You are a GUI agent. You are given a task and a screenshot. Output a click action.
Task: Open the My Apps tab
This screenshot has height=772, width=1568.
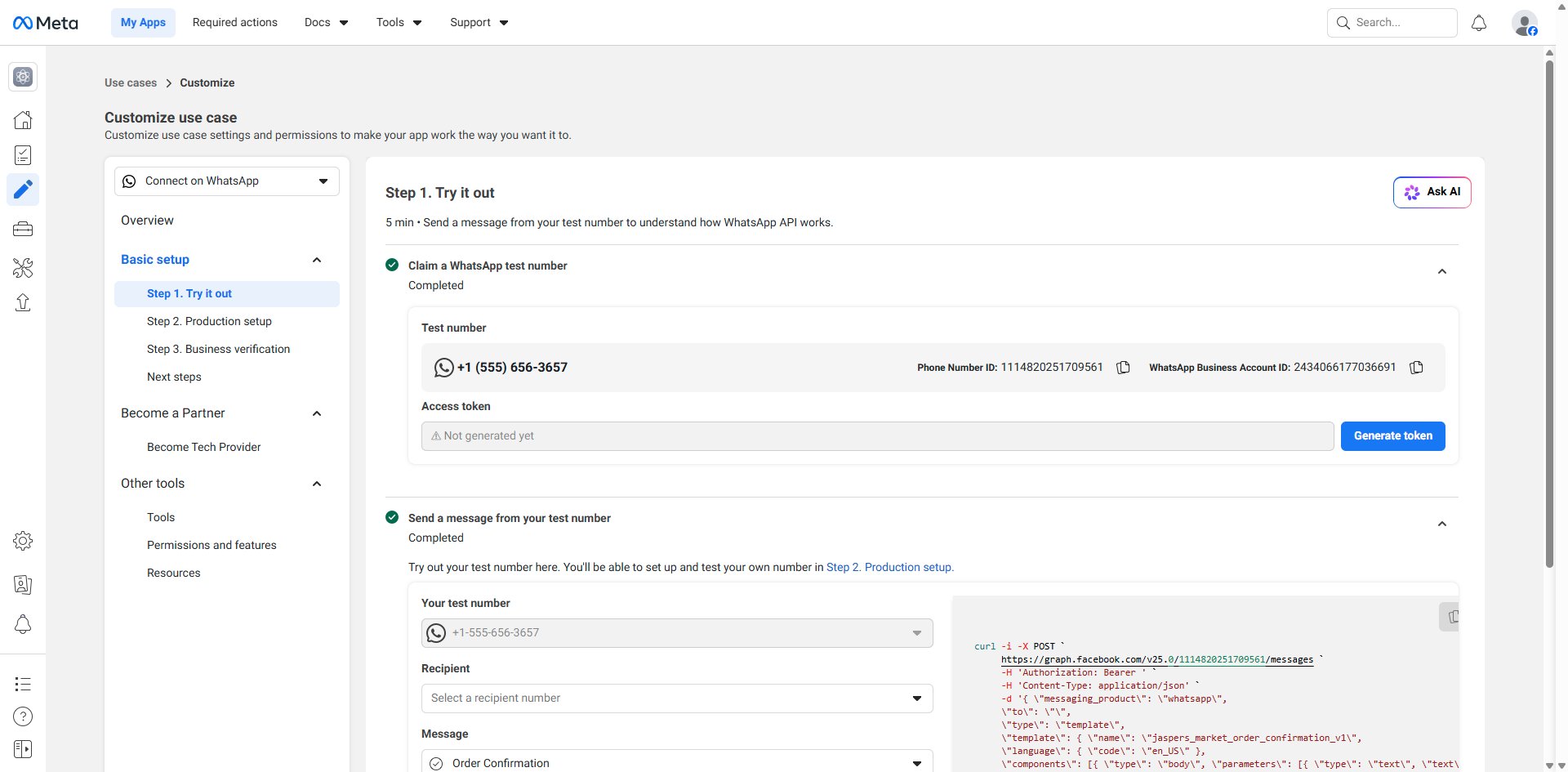pyautogui.click(x=143, y=23)
